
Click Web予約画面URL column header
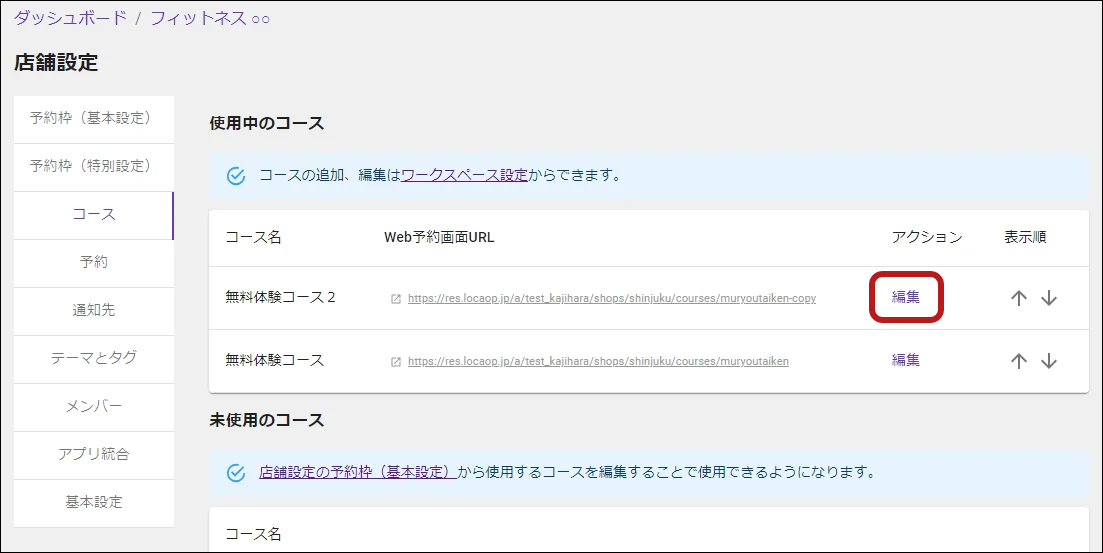tap(439, 238)
